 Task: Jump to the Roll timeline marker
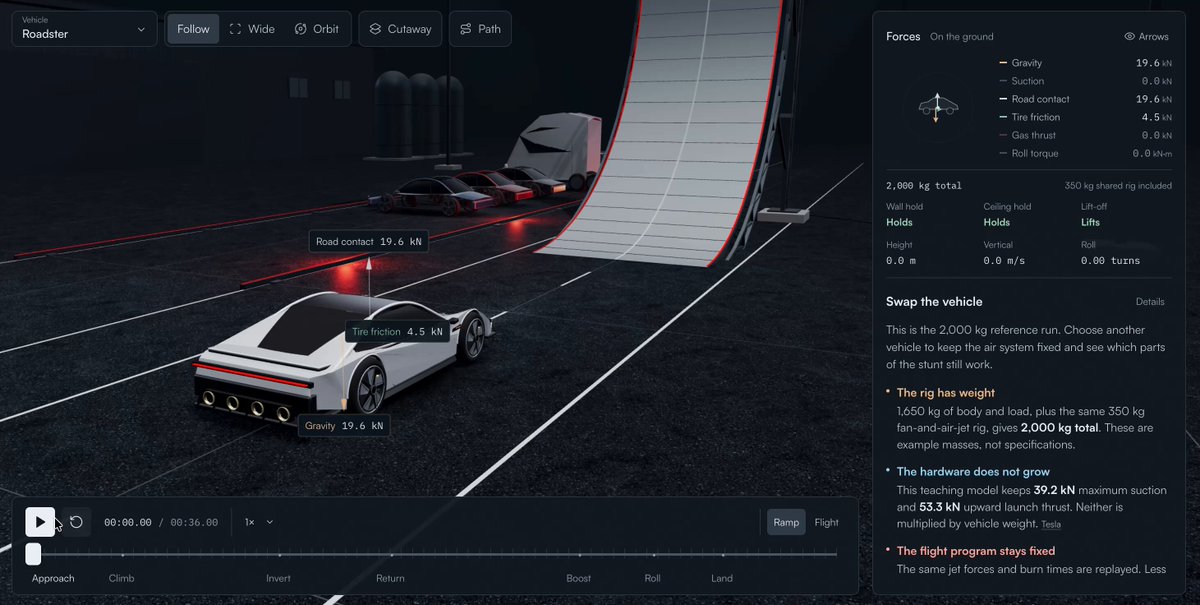652,578
